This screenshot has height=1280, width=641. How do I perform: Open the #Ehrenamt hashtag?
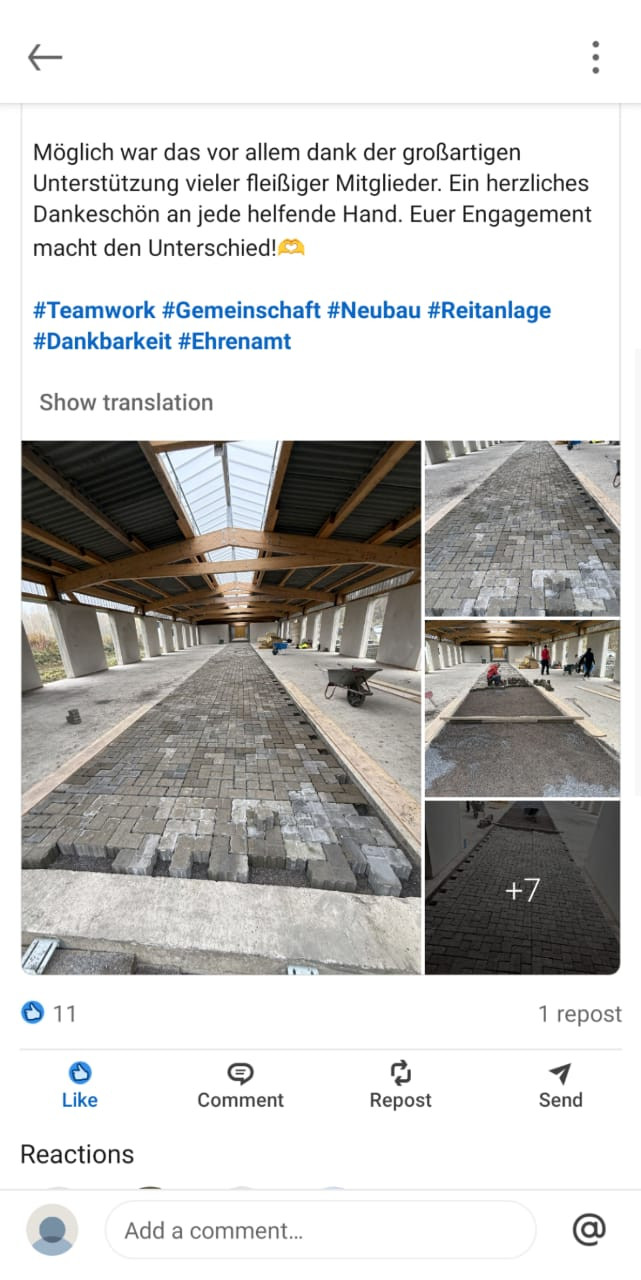coord(234,341)
